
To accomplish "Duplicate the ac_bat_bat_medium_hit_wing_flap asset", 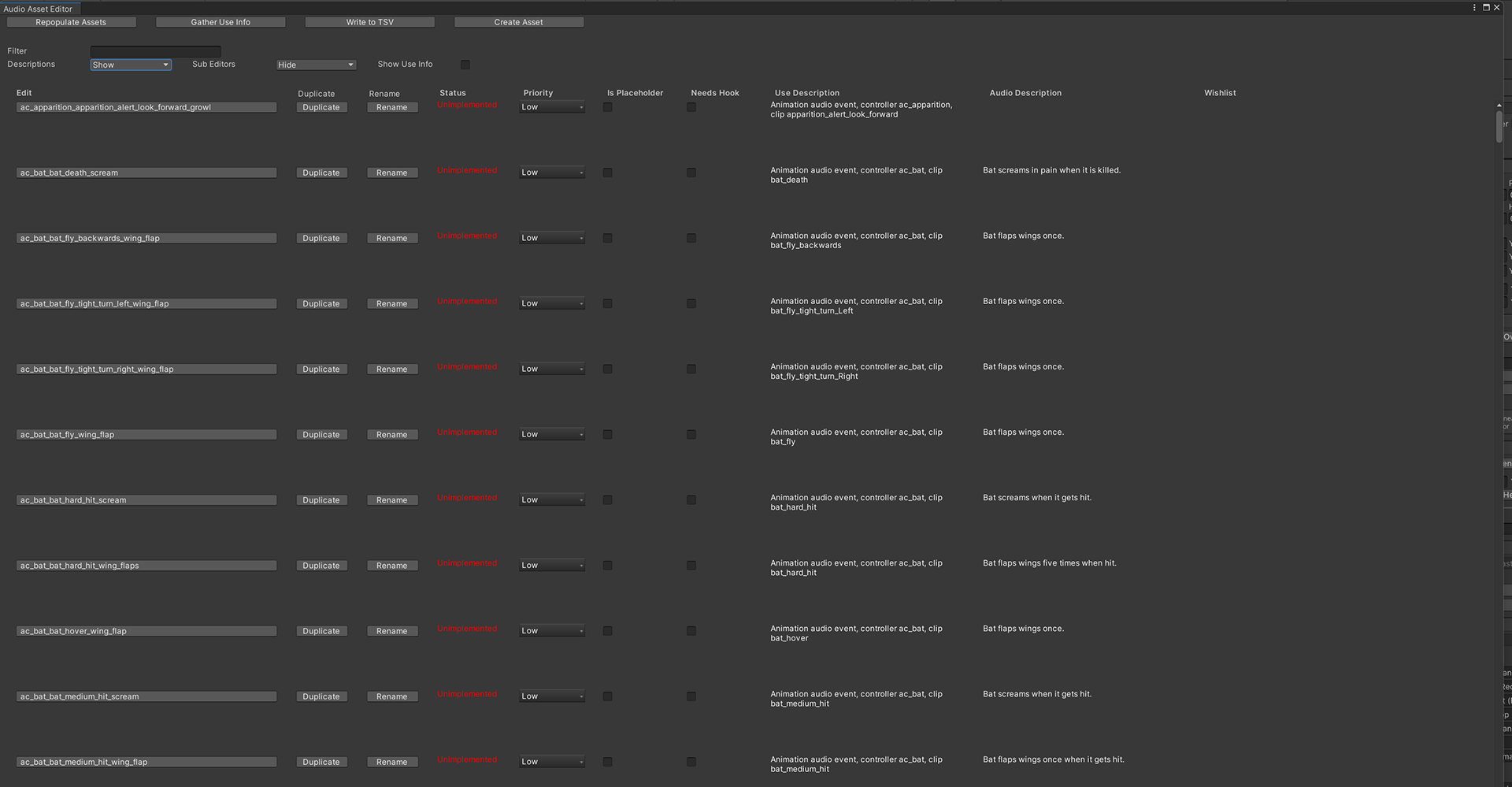I will click(321, 762).
